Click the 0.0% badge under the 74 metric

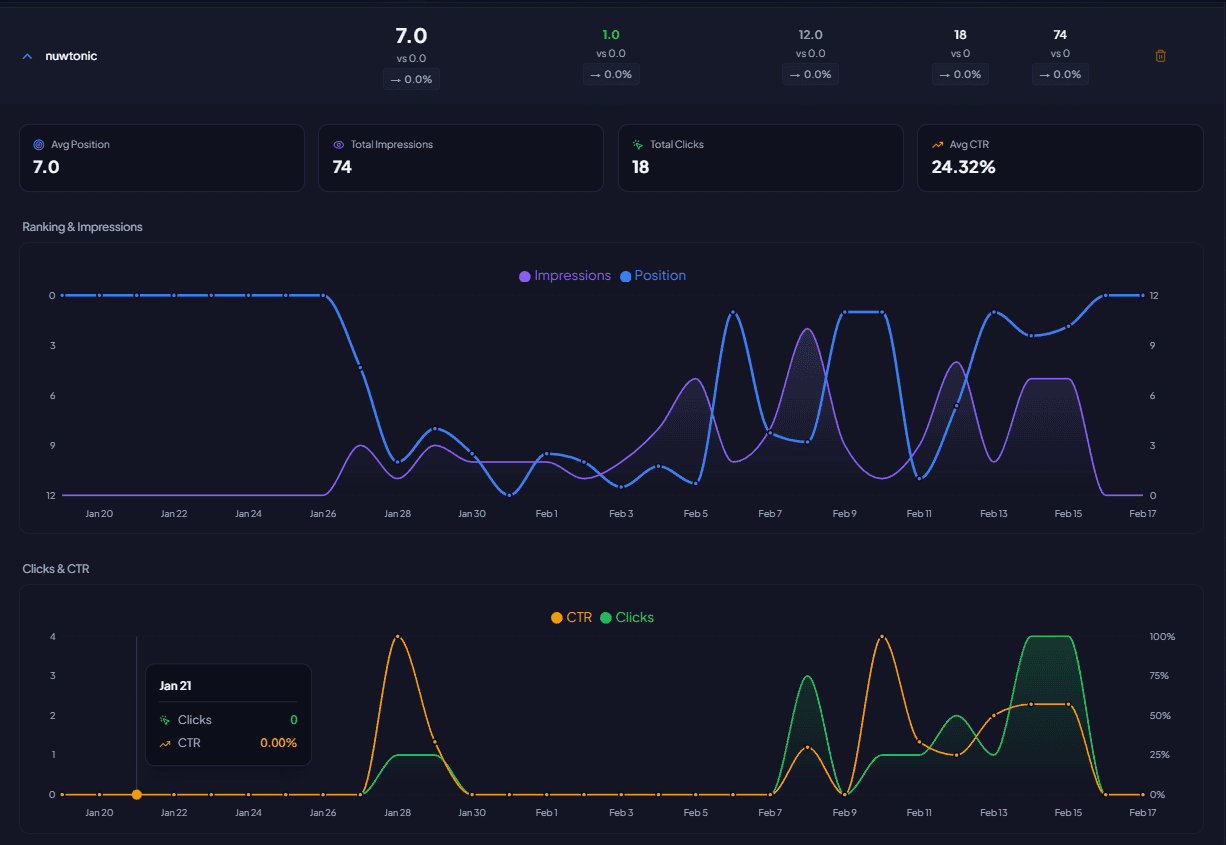coord(1060,74)
